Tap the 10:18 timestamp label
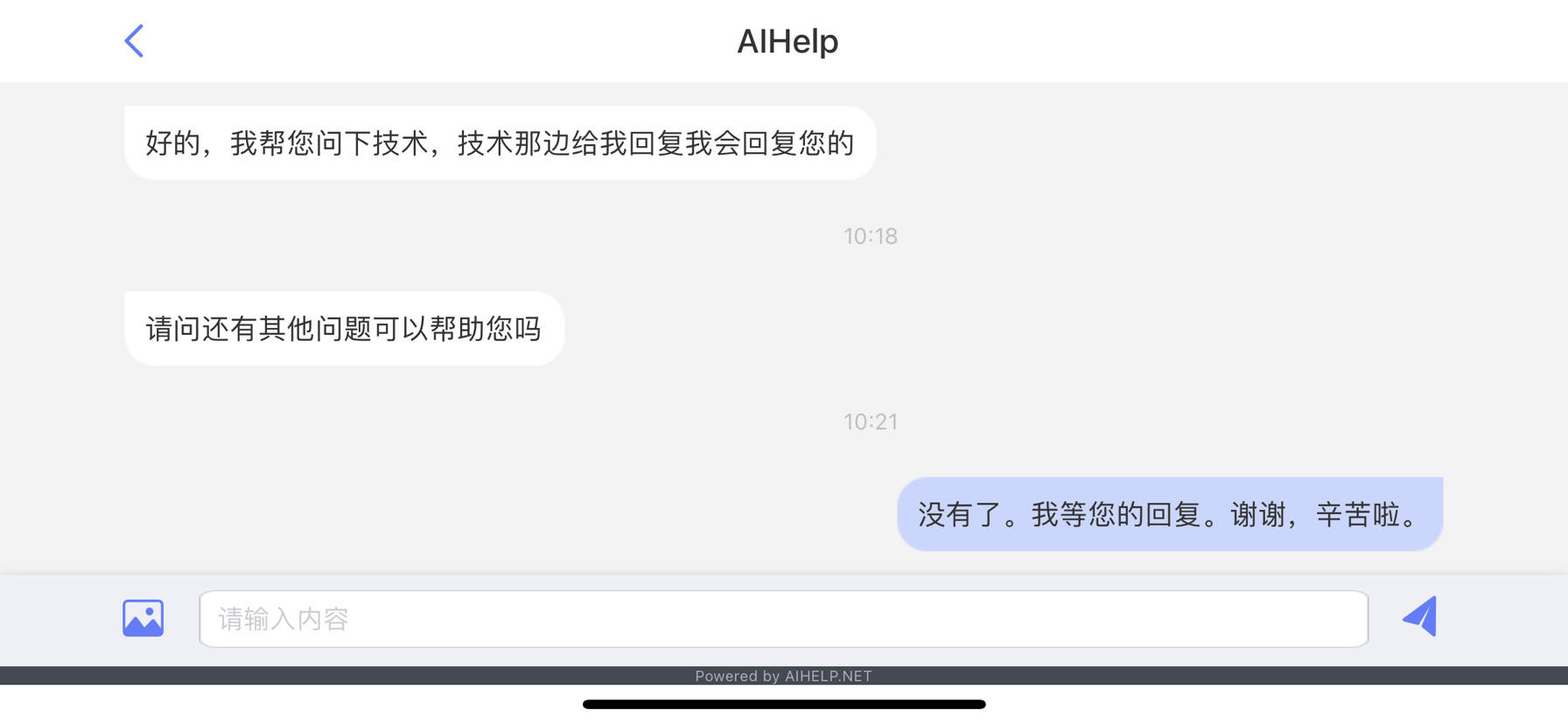Image resolution: width=1568 pixels, height=724 pixels. point(871,236)
